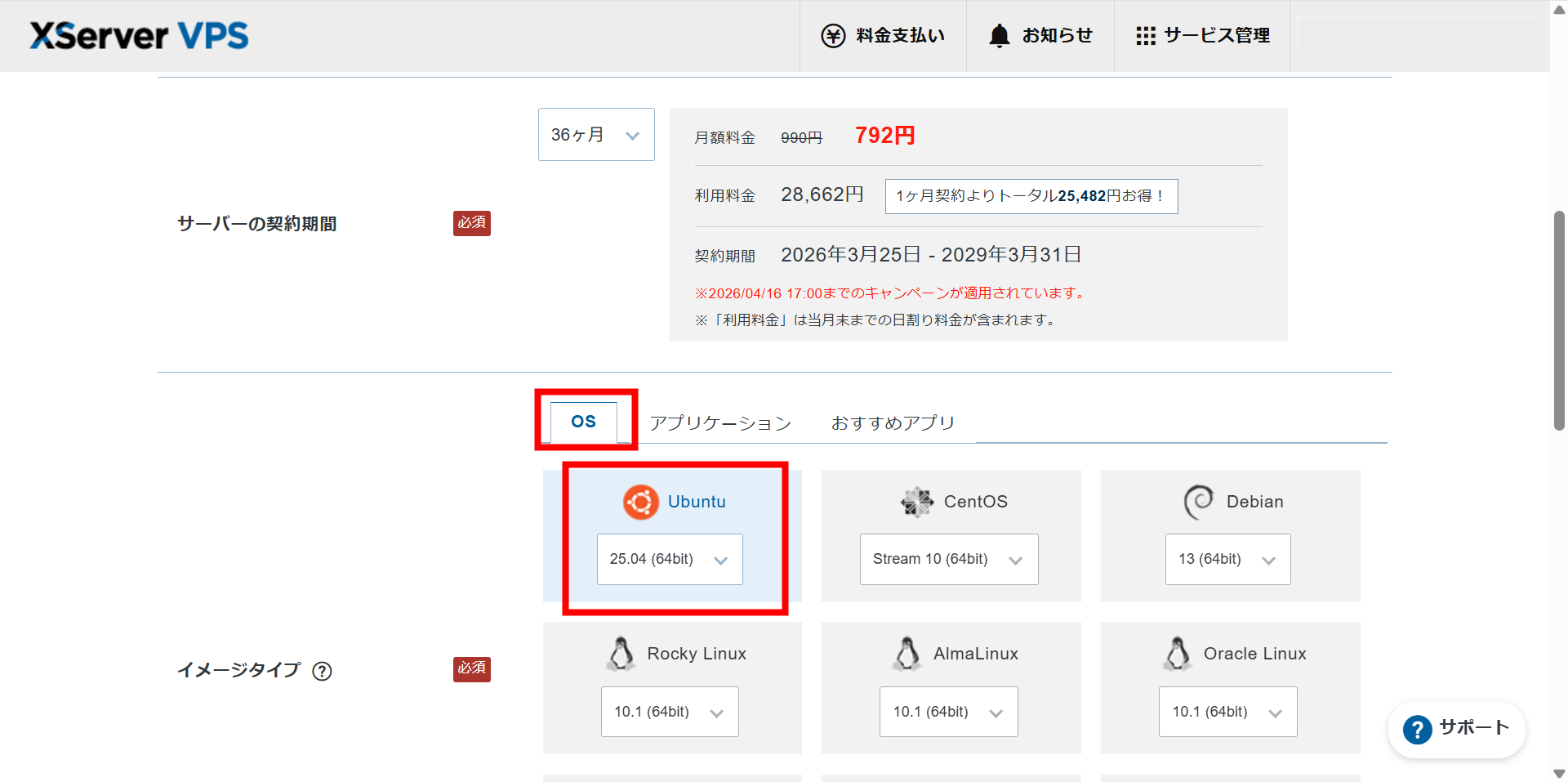Select the OS tab

(x=583, y=422)
